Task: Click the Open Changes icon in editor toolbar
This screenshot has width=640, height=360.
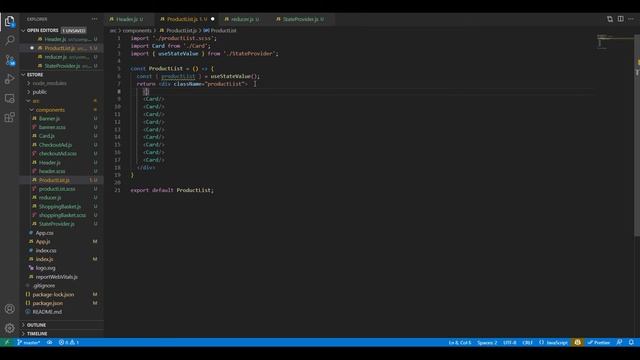Action: click(610, 19)
